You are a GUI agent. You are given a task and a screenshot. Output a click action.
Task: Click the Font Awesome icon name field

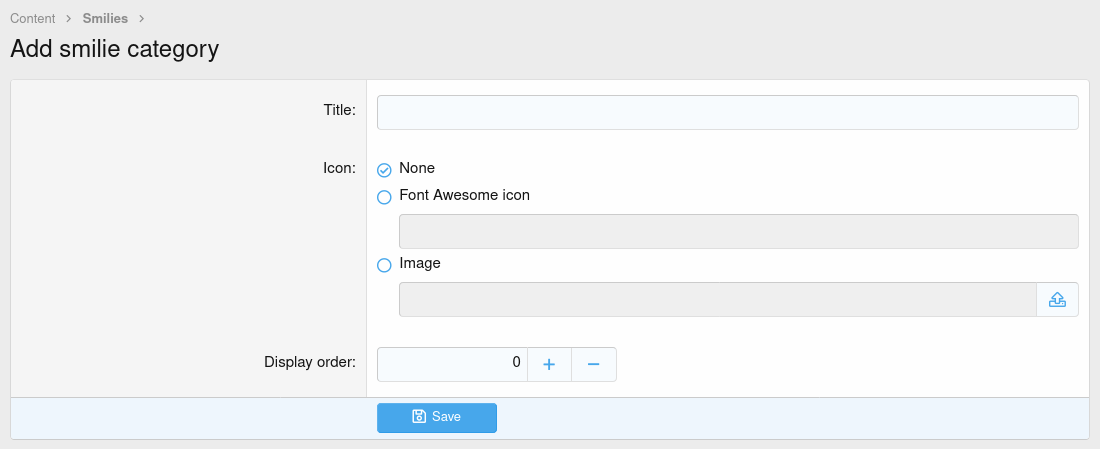pyautogui.click(x=738, y=231)
